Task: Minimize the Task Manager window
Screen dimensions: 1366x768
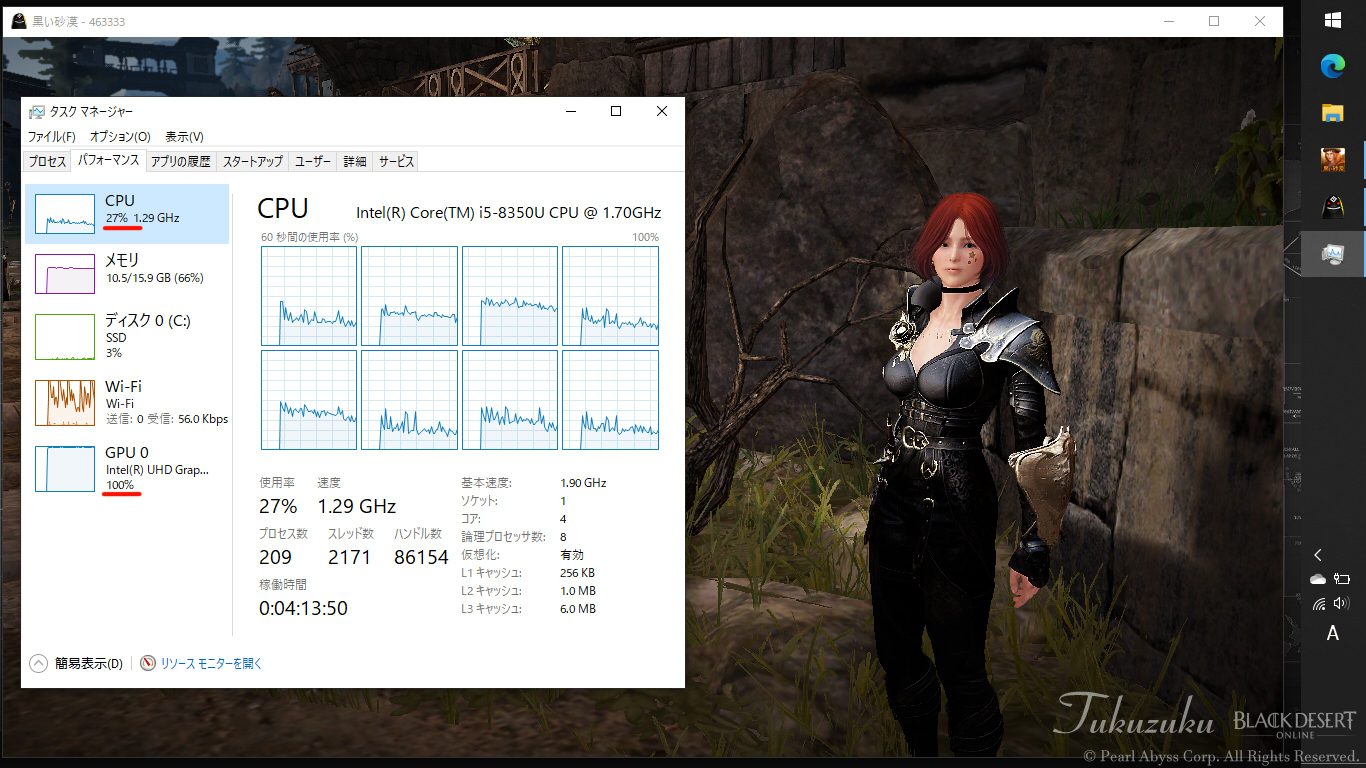Action: click(x=570, y=112)
